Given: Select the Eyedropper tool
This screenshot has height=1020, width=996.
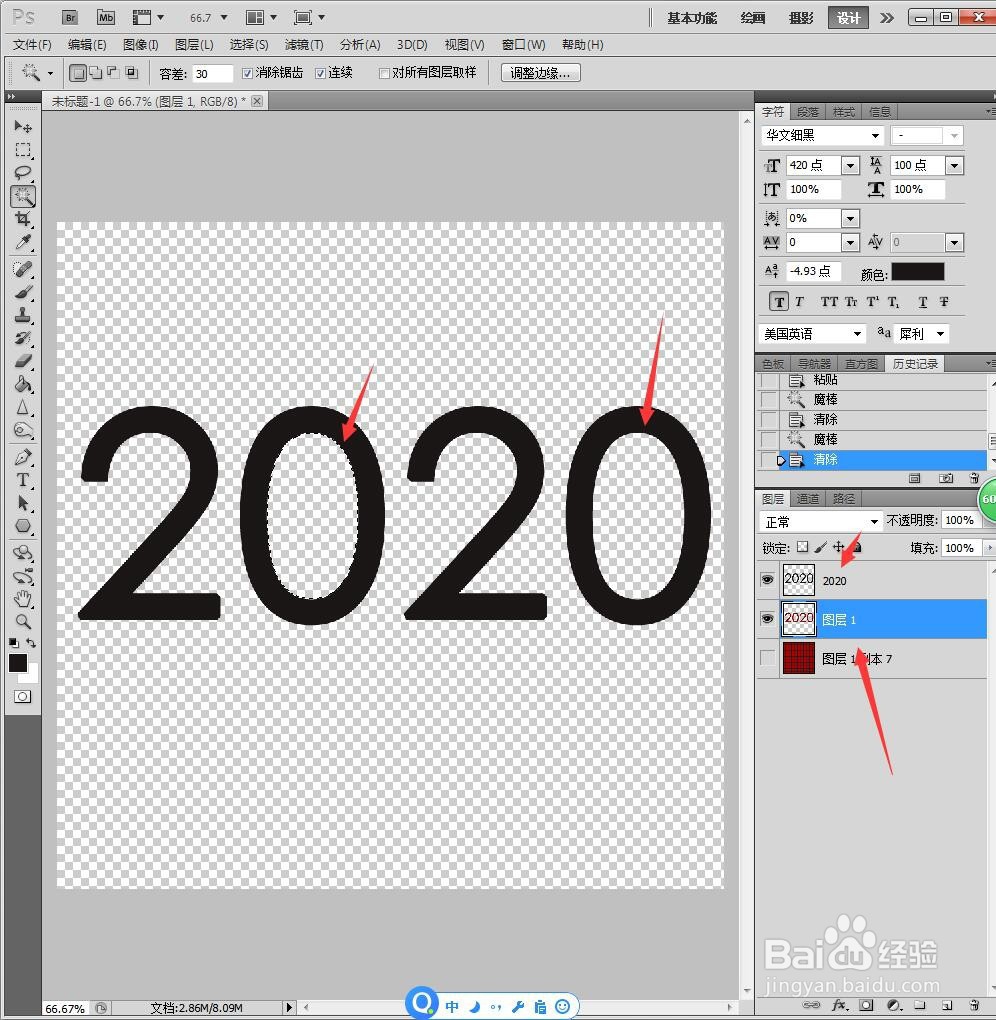Looking at the screenshot, I should [x=23, y=242].
